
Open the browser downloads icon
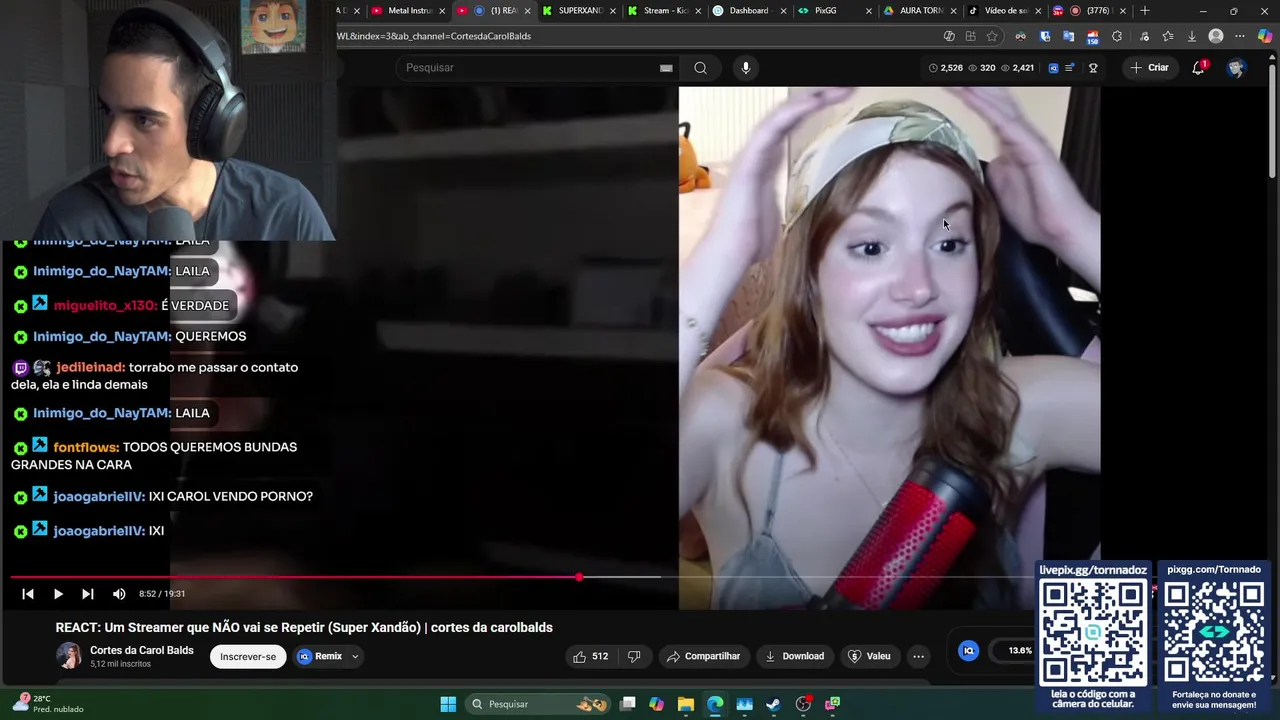click(1192, 36)
